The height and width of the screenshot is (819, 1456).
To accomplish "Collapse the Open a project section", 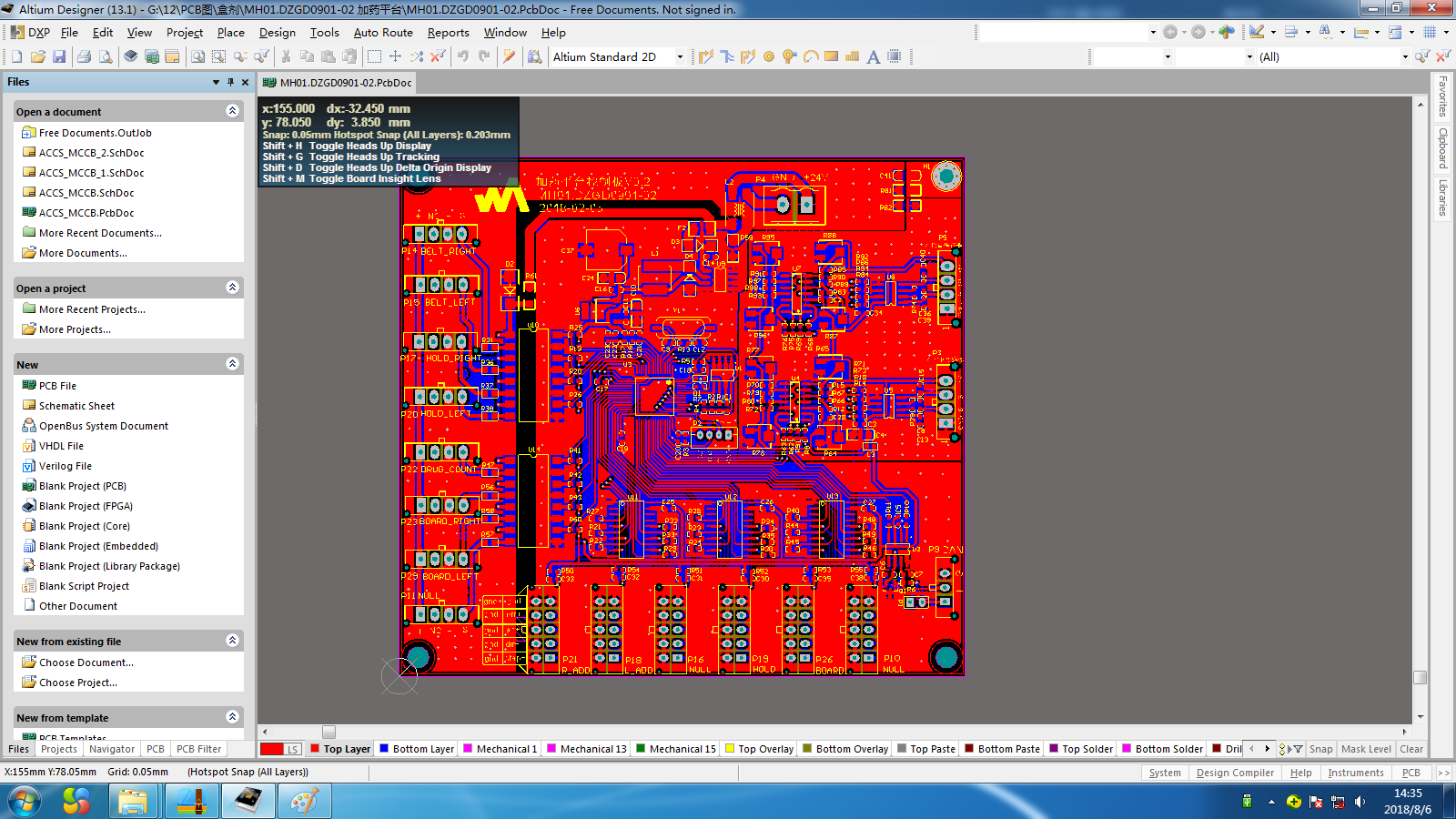I will coord(232,288).
